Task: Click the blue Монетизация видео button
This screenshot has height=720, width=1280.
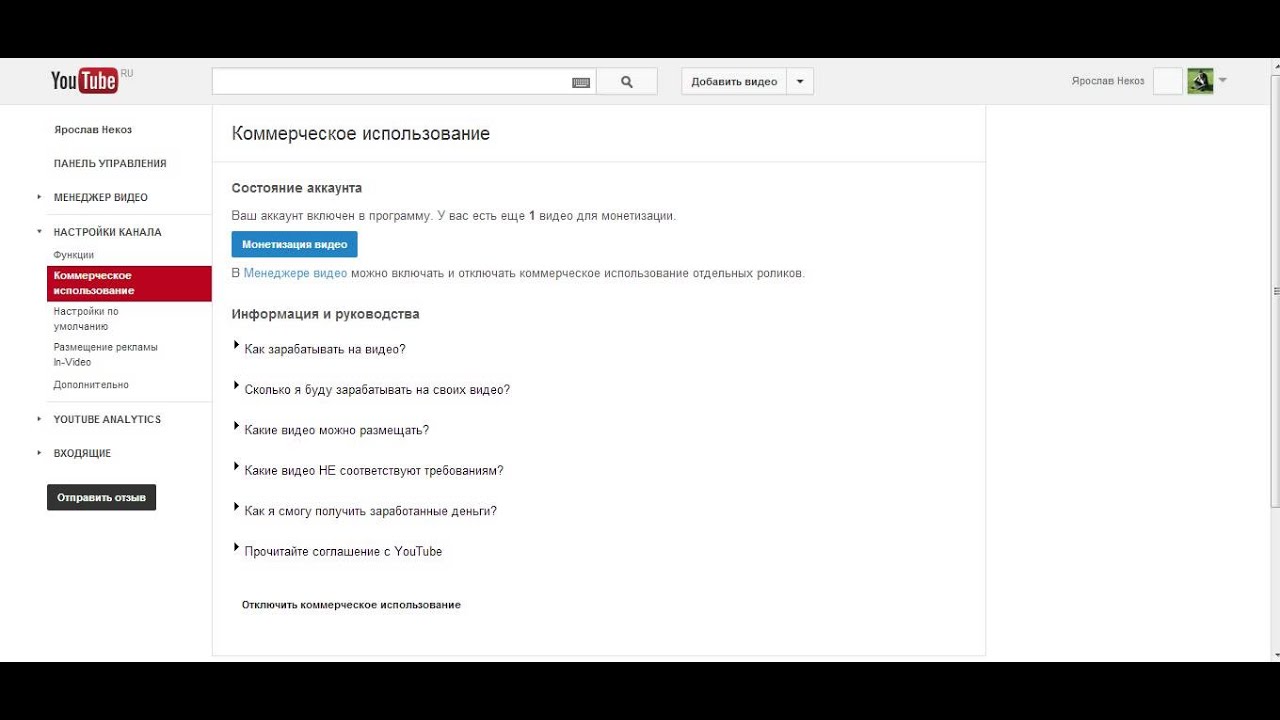Action: click(x=294, y=244)
